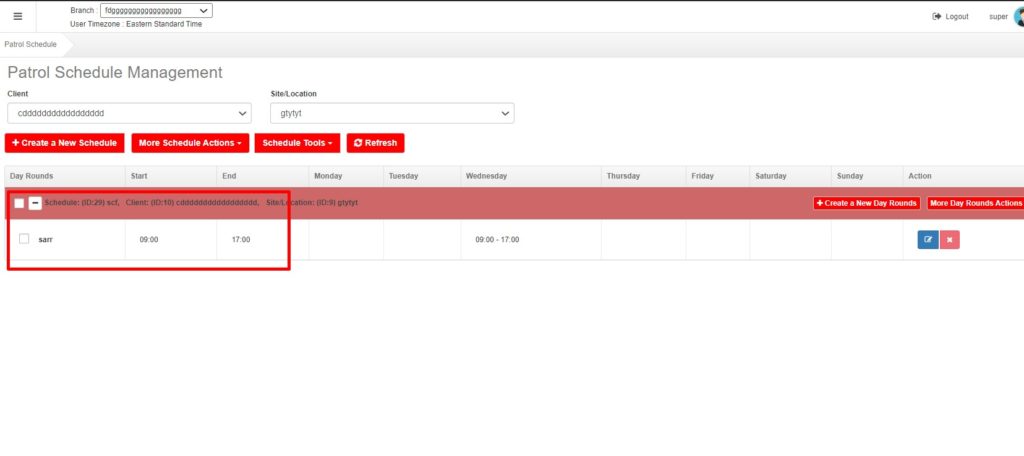Open the hamburger navigation menu

17,16
